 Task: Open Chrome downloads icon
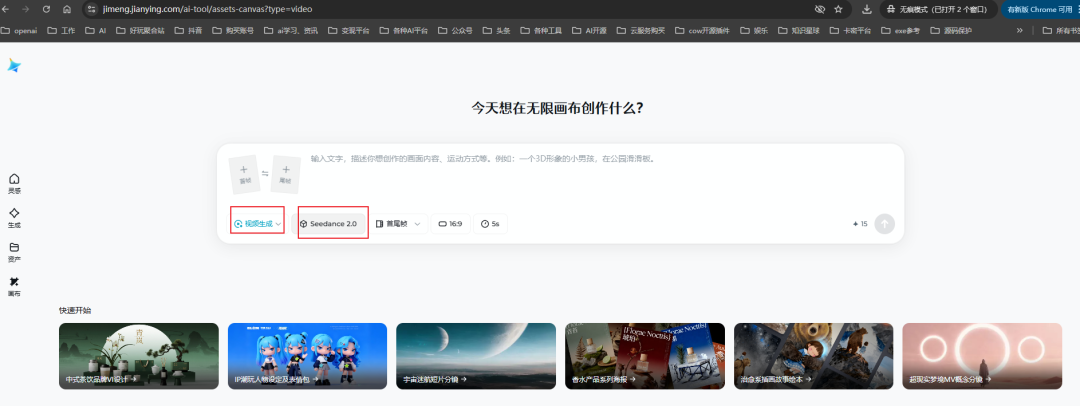(866, 9)
